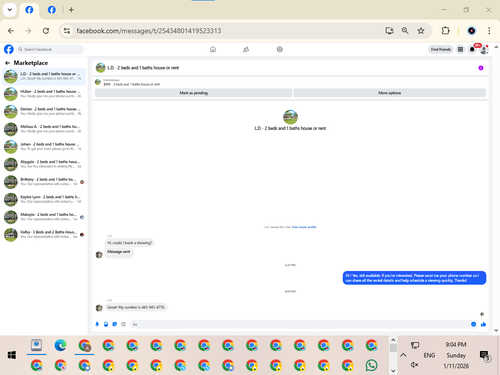
Task: Open the tab search dropdown chevron
Action: (x=10, y=10)
